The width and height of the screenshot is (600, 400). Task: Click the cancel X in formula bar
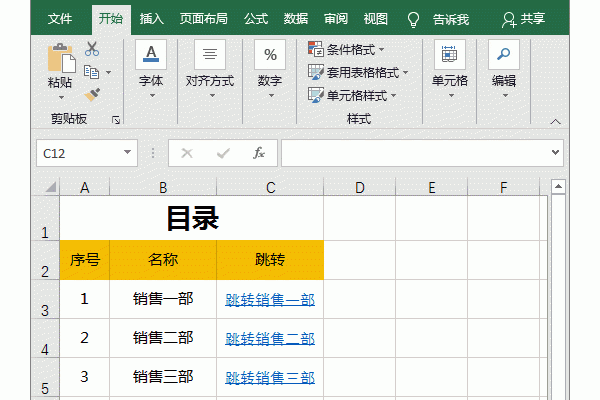(x=187, y=153)
